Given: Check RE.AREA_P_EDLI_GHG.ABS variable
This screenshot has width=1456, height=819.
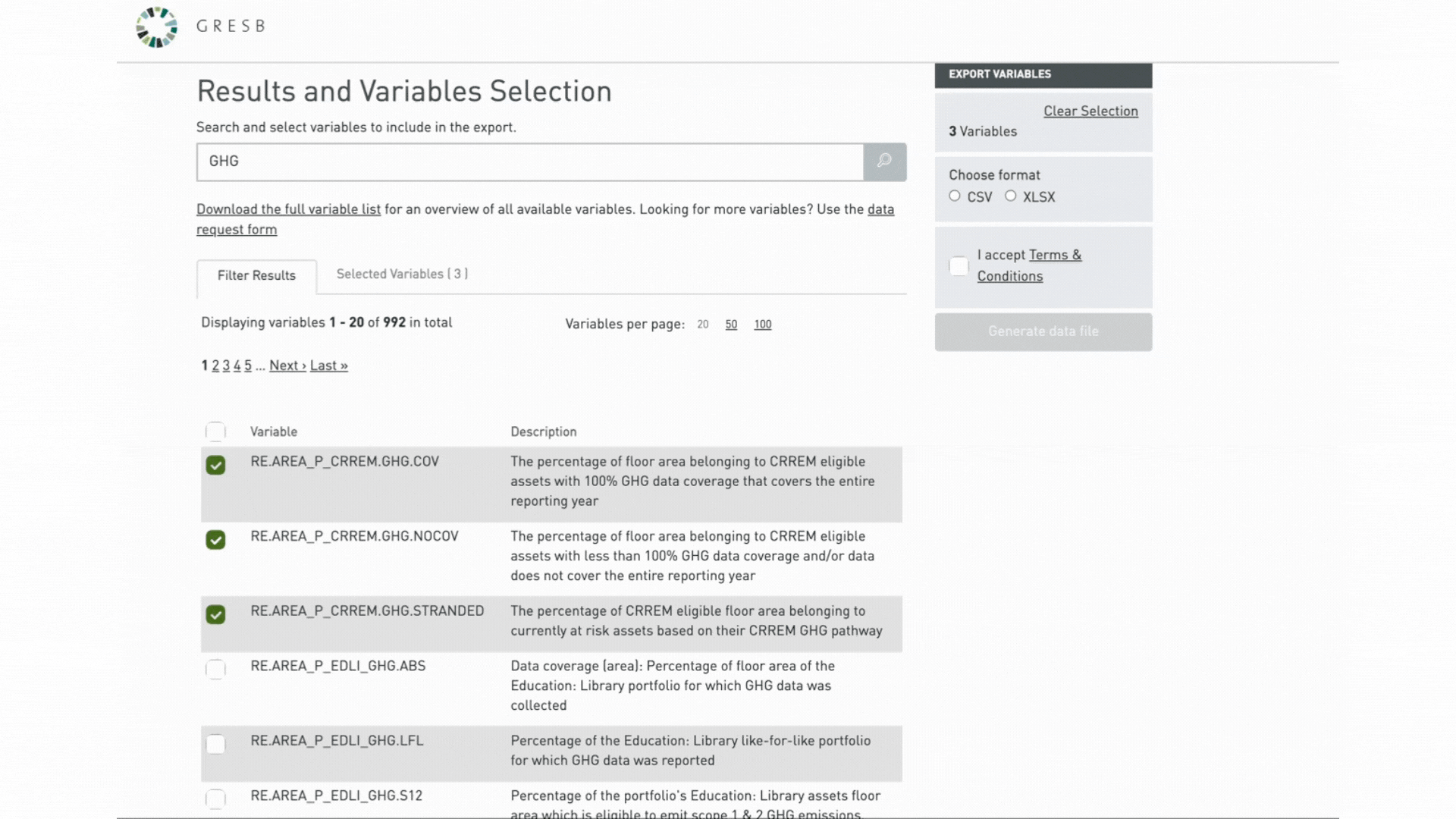Looking at the screenshot, I should [x=215, y=669].
